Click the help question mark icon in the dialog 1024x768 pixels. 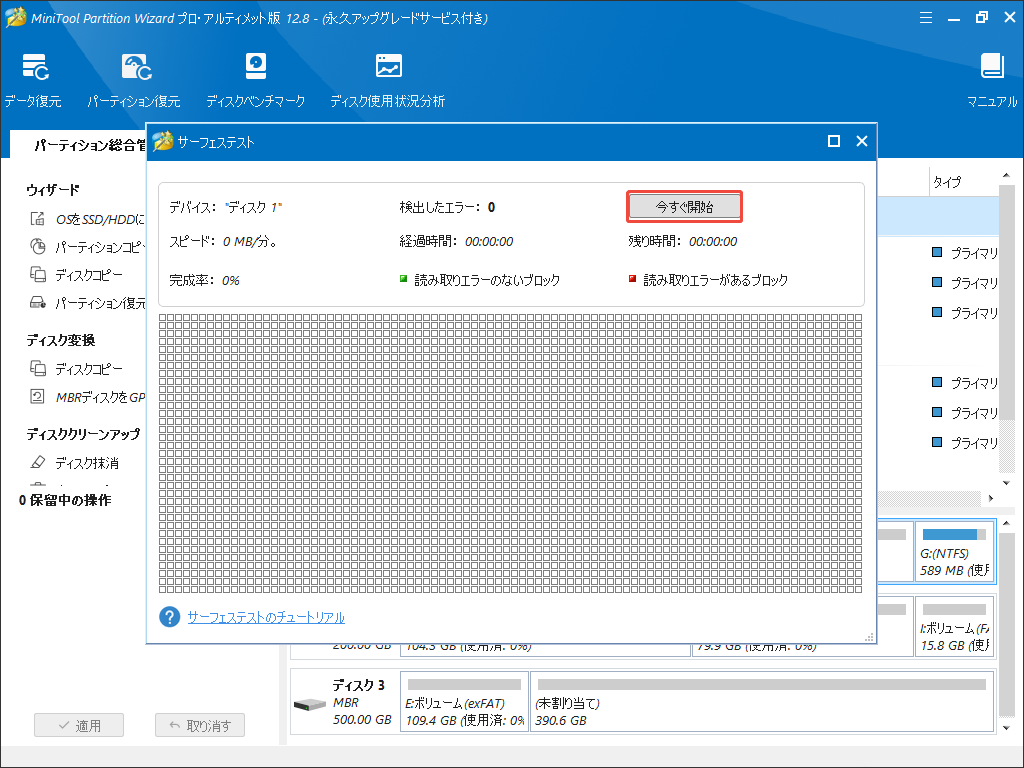[x=169, y=616]
